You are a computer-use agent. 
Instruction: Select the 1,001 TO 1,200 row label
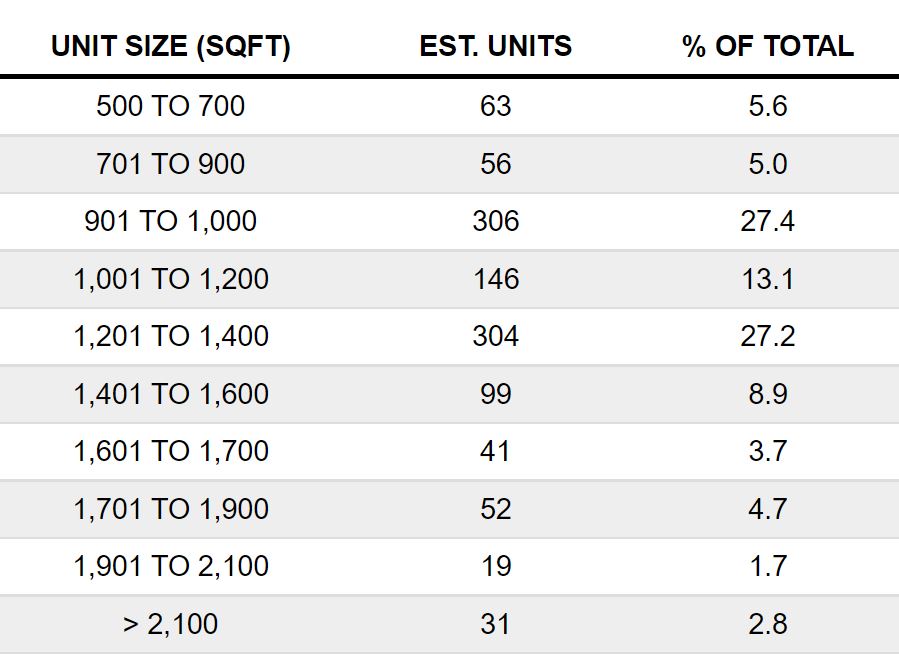coord(171,279)
